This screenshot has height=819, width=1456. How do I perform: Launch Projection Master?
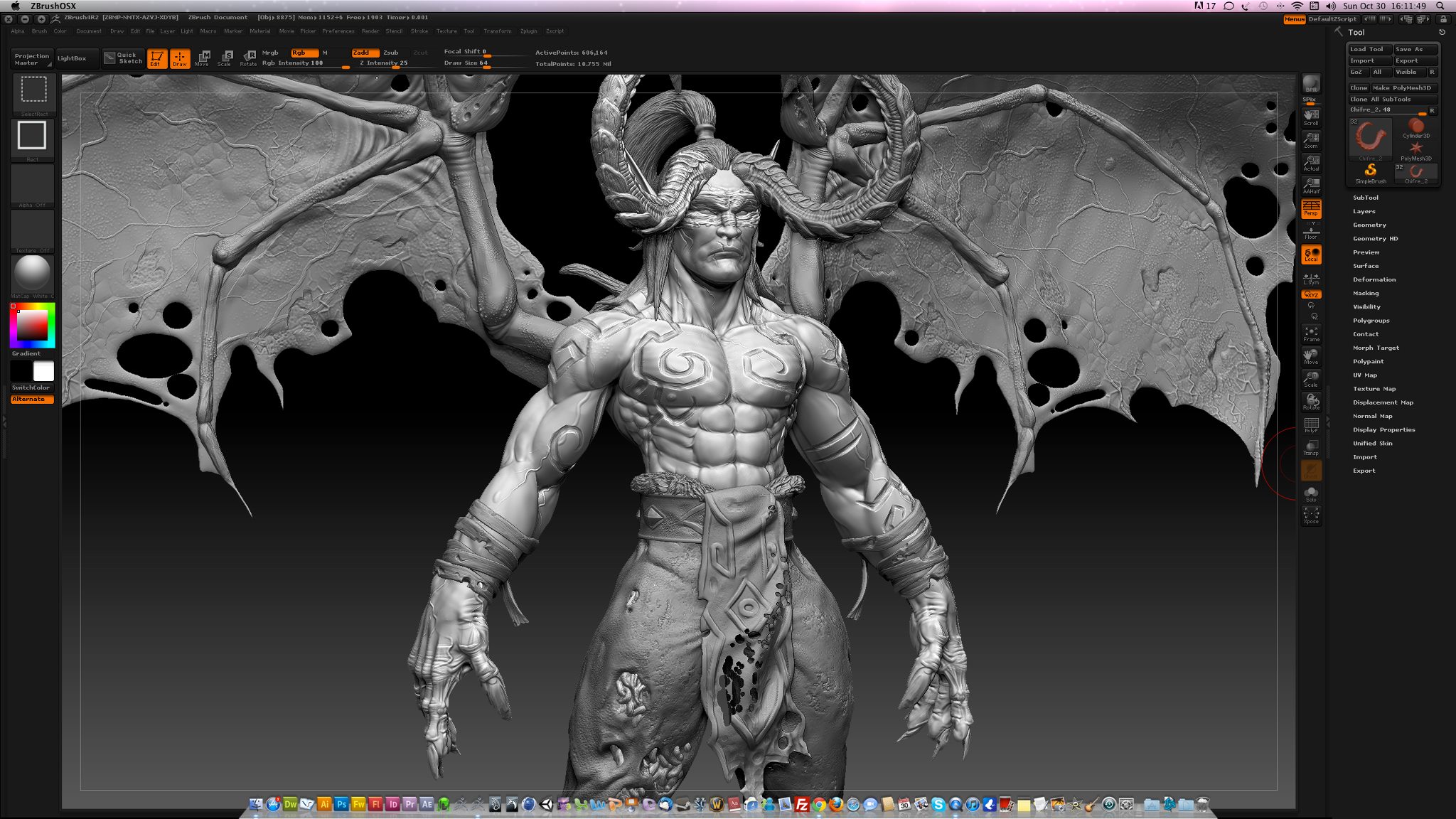[x=32, y=59]
